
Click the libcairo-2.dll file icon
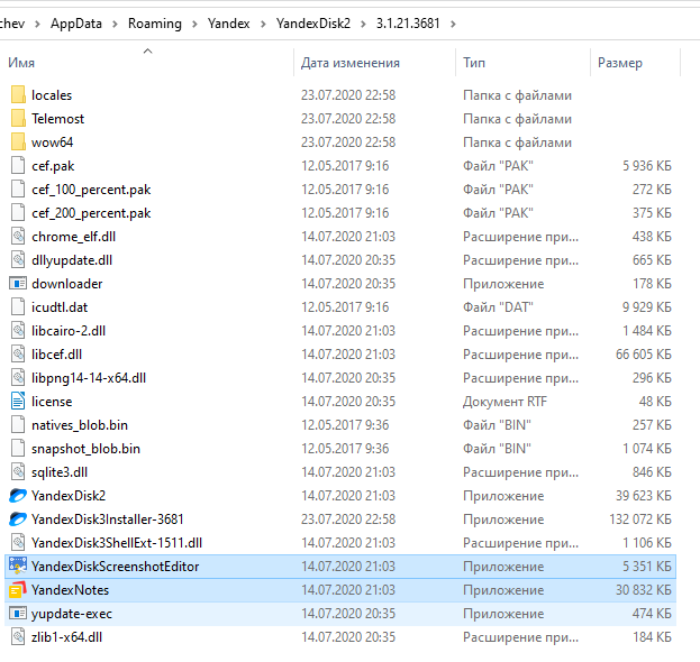18,331
